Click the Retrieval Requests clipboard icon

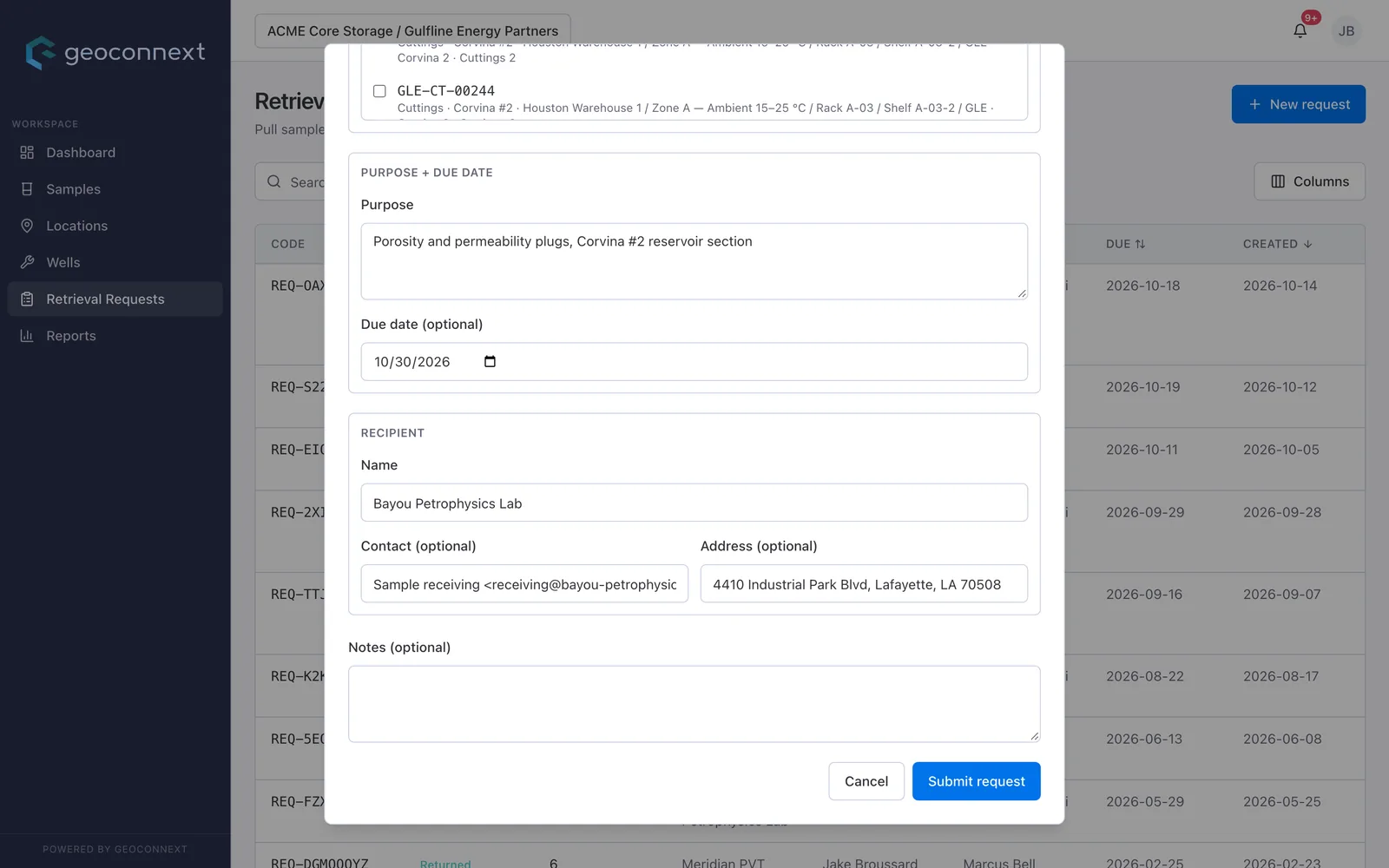27,299
